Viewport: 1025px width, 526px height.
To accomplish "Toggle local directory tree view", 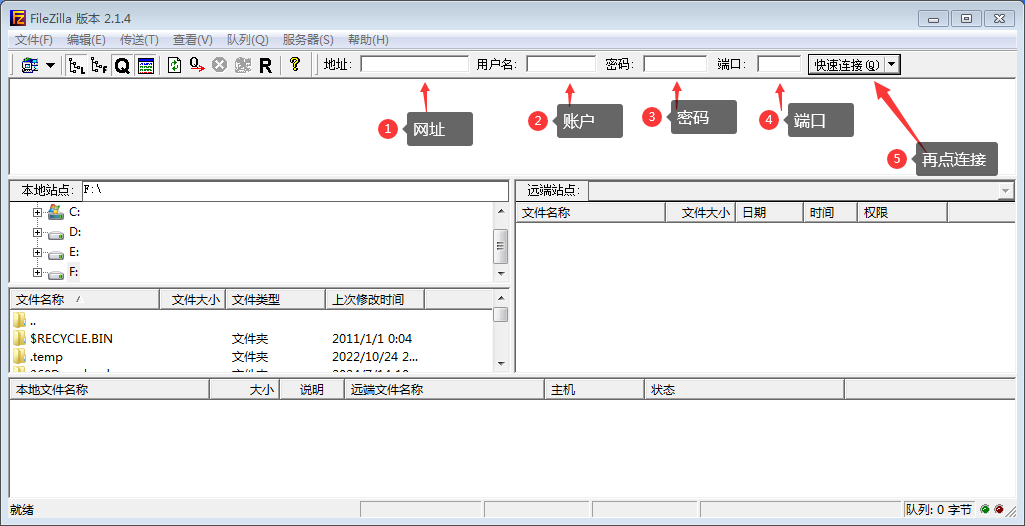I will click(76, 65).
